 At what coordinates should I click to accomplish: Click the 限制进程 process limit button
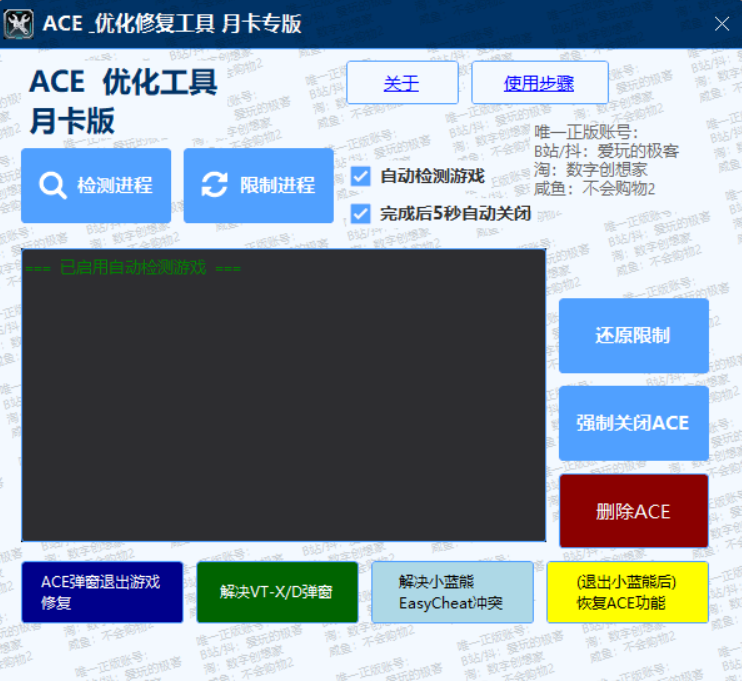[x=258, y=186]
